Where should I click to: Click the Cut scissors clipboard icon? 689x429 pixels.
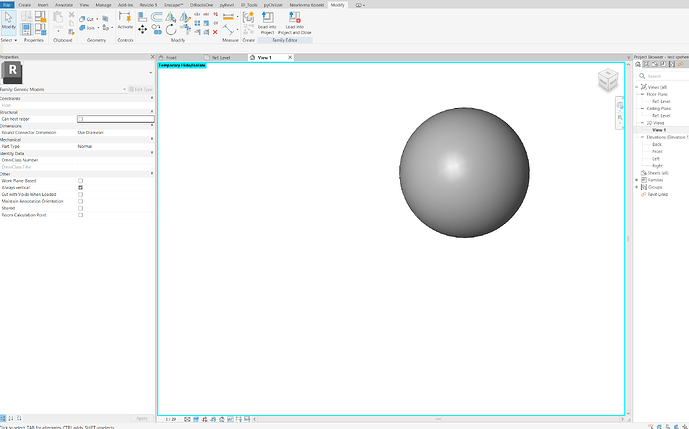(x=72, y=15)
